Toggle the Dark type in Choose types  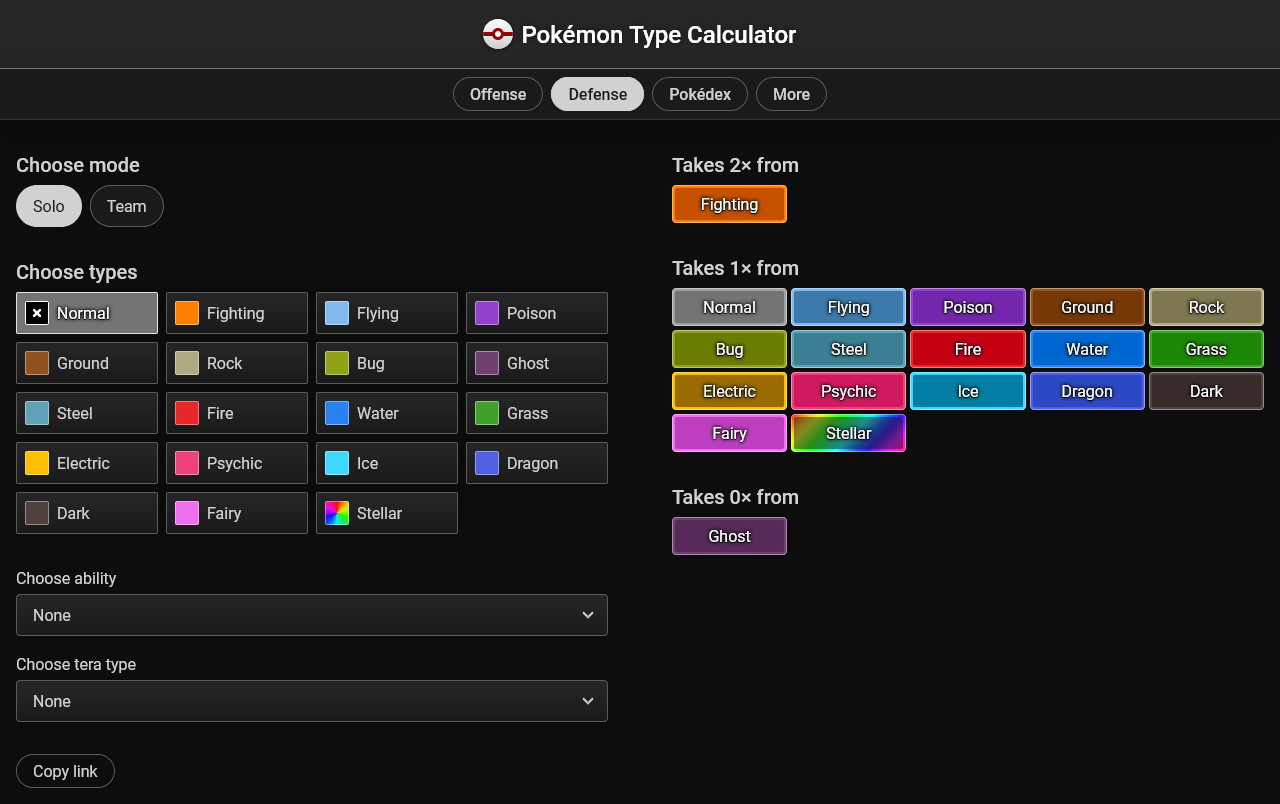87,513
